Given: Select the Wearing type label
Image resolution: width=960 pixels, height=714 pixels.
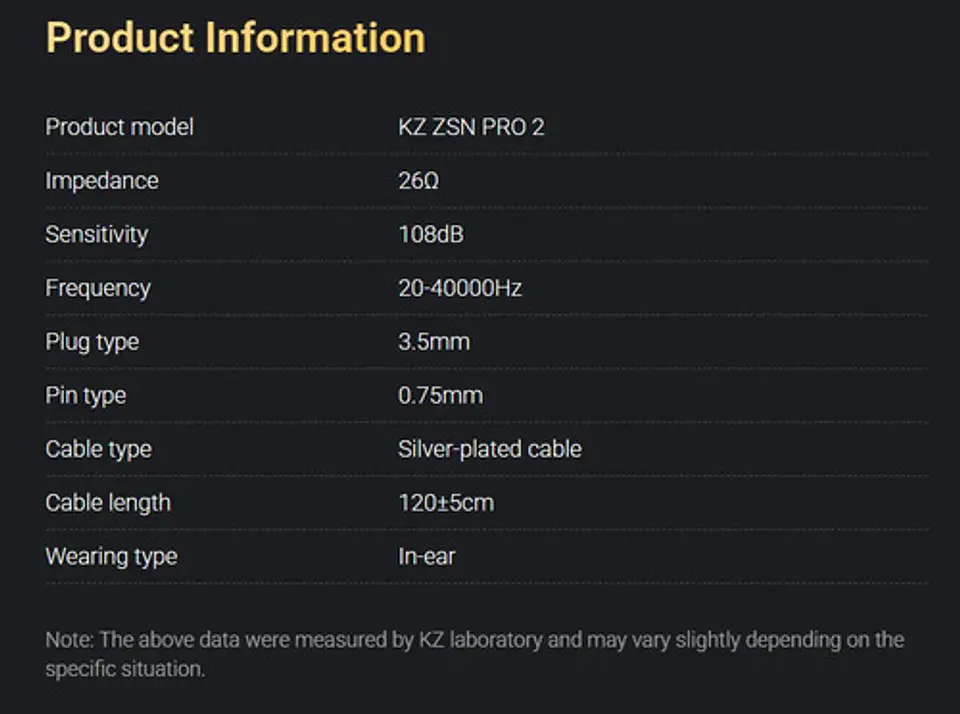Looking at the screenshot, I should [x=111, y=557].
